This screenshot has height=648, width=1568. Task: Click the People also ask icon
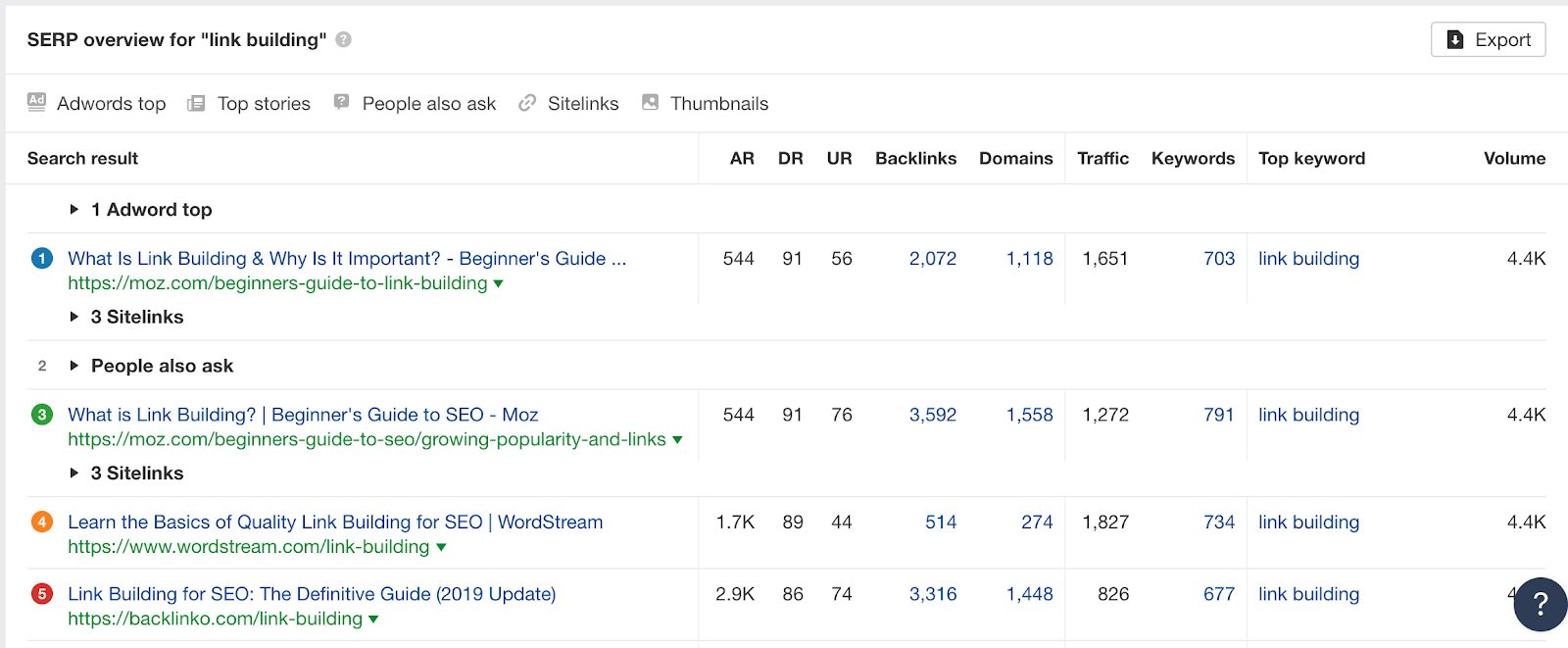[341, 102]
